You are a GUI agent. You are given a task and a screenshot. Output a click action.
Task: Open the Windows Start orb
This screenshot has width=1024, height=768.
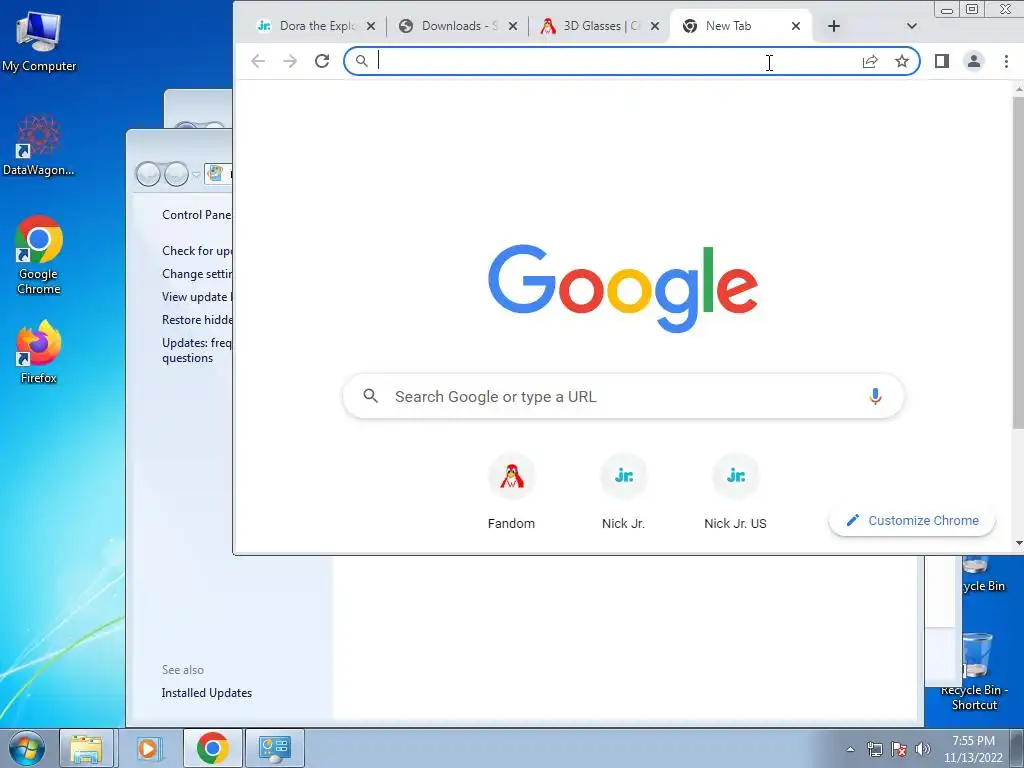click(27, 748)
